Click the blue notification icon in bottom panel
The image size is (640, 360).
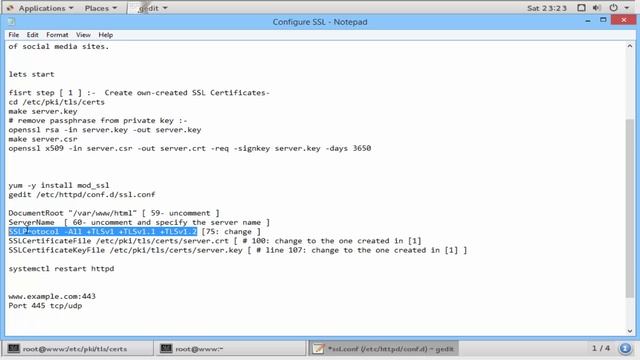pyautogui.click(x=625, y=349)
